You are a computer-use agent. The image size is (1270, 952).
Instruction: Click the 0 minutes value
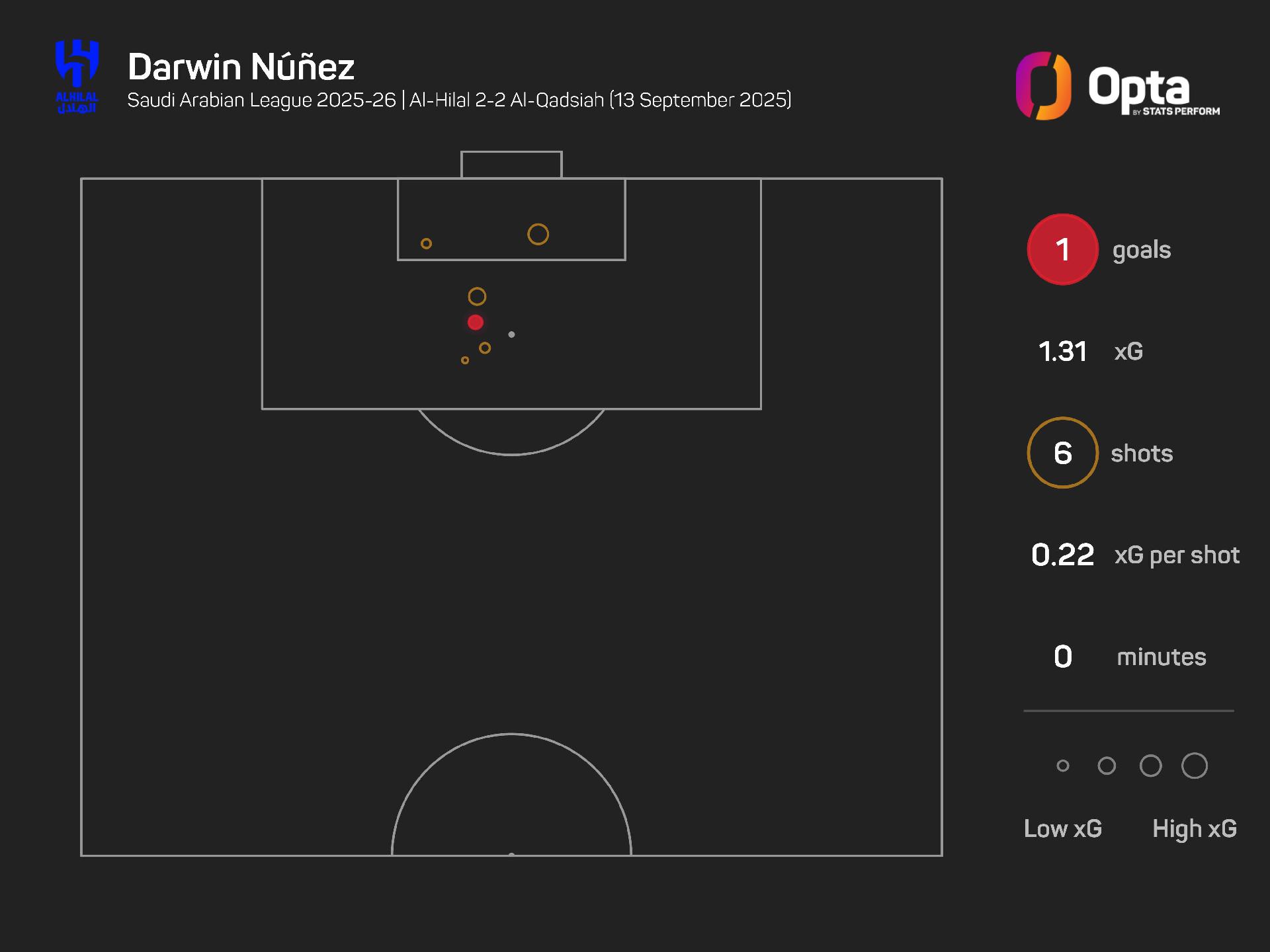(x=1062, y=656)
